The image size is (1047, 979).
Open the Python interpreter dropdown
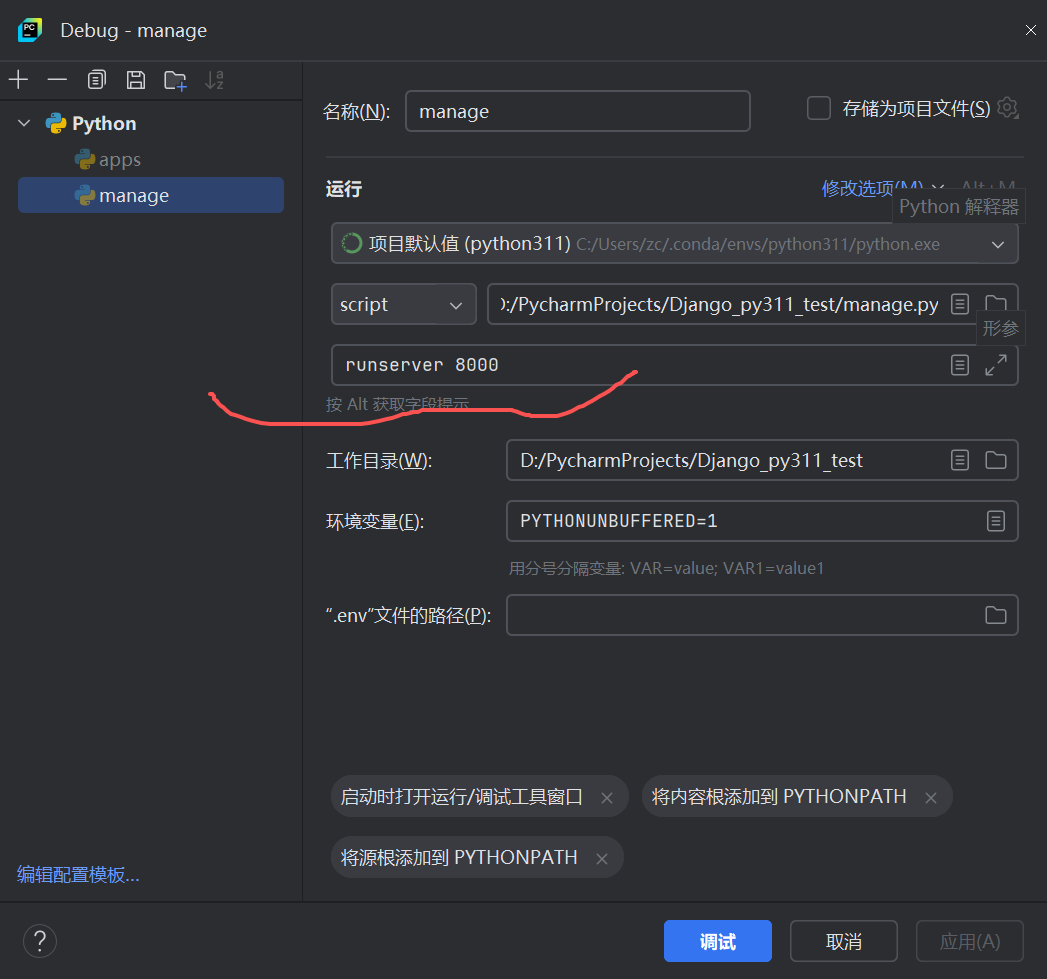click(x=674, y=244)
